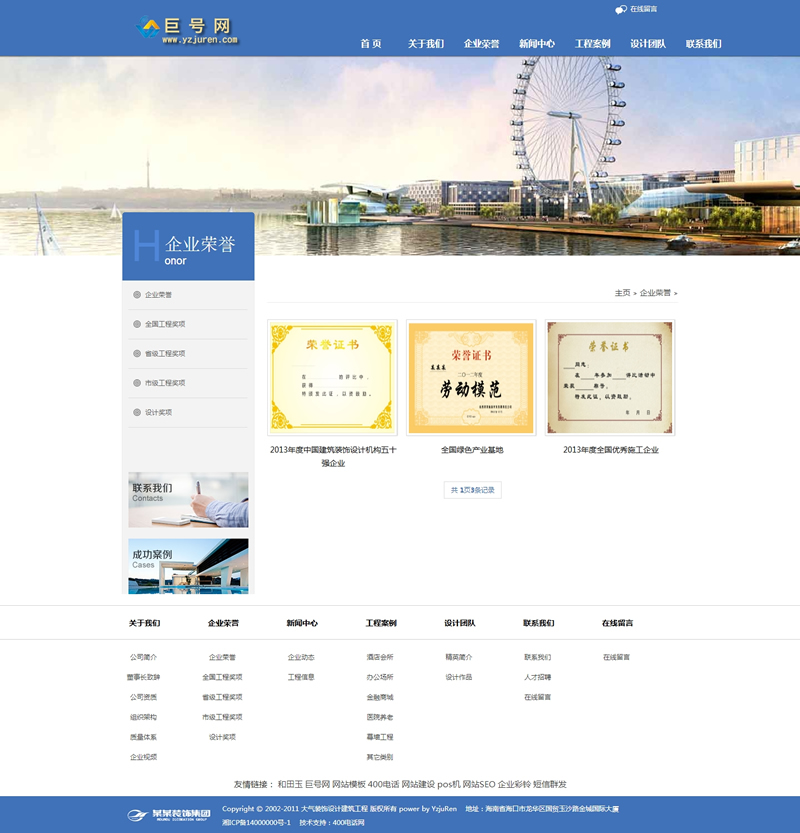The height and width of the screenshot is (833, 800).
Task: Open 董事长致辞 in the footer sitemap
Action: click(143, 677)
